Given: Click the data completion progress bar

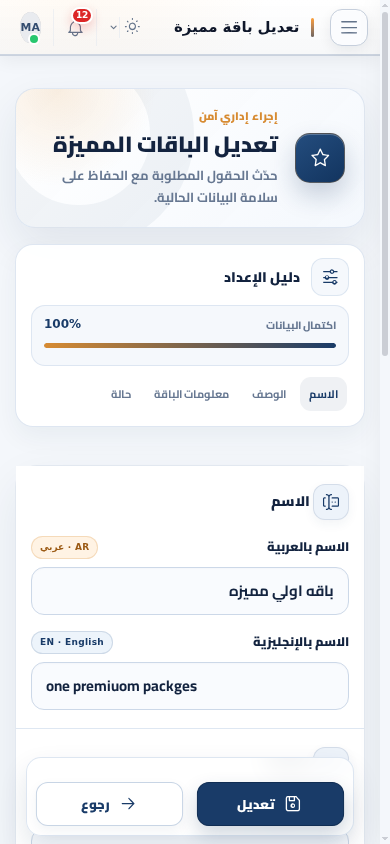Looking at the screenshot, I should (x=190, y=346).
